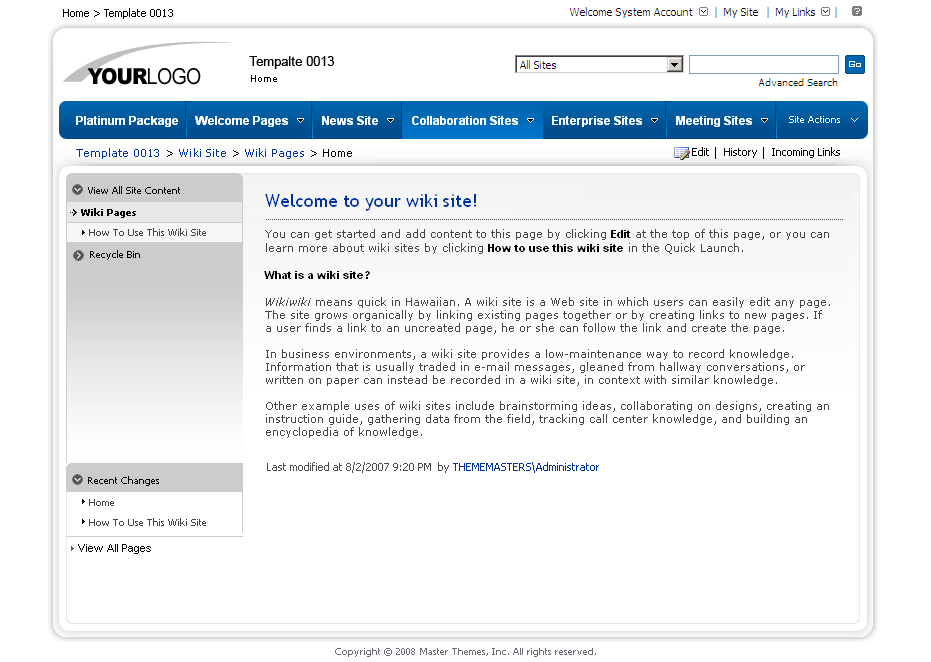The image size is (931, 662).
Task: Click the THEMEMASTERS\Administrator user link
Action: (x=525, y=467)
